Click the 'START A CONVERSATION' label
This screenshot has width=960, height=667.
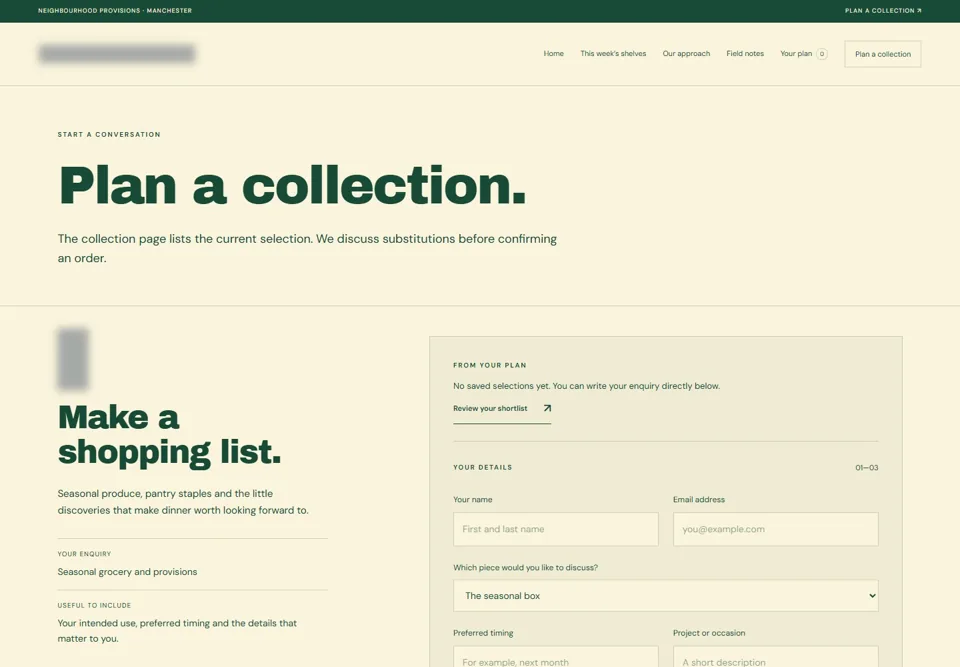click(x=109, y=134)
